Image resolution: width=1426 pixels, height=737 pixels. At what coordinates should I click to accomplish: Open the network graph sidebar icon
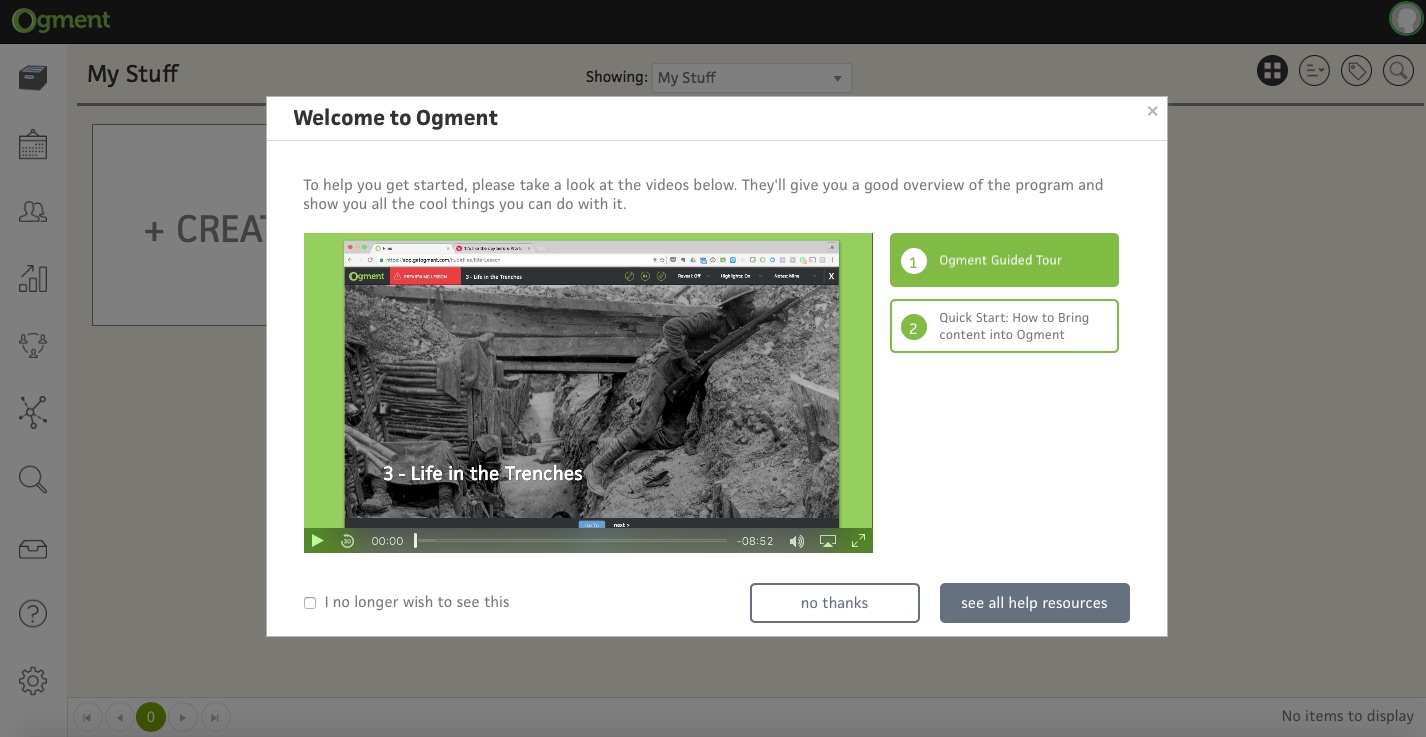(x=33, y=412)
